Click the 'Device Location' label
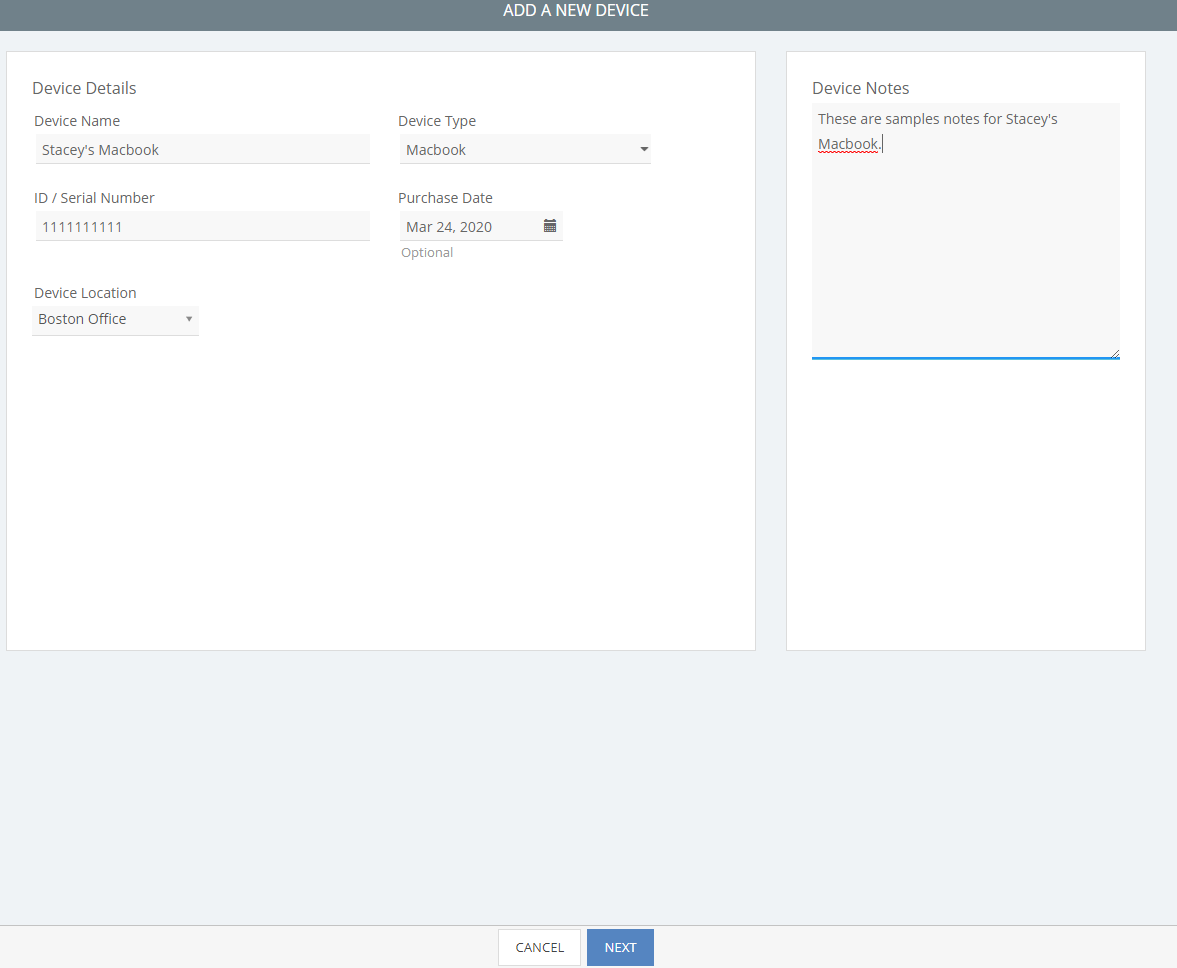 [x=85, y=293]
